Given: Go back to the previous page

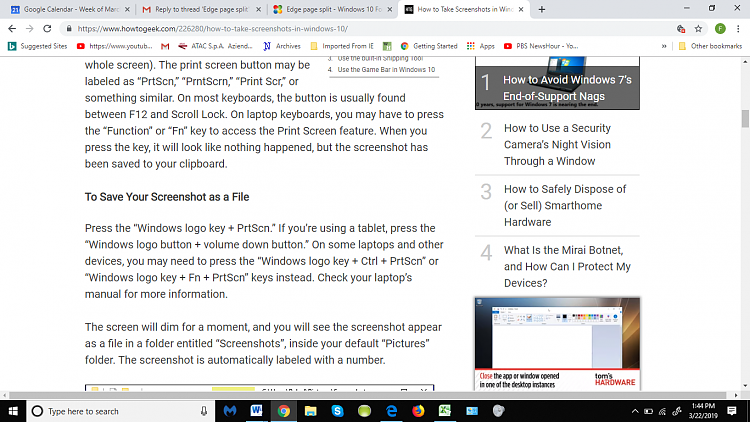Looking at the screenshot, I should tap(12, 29).
